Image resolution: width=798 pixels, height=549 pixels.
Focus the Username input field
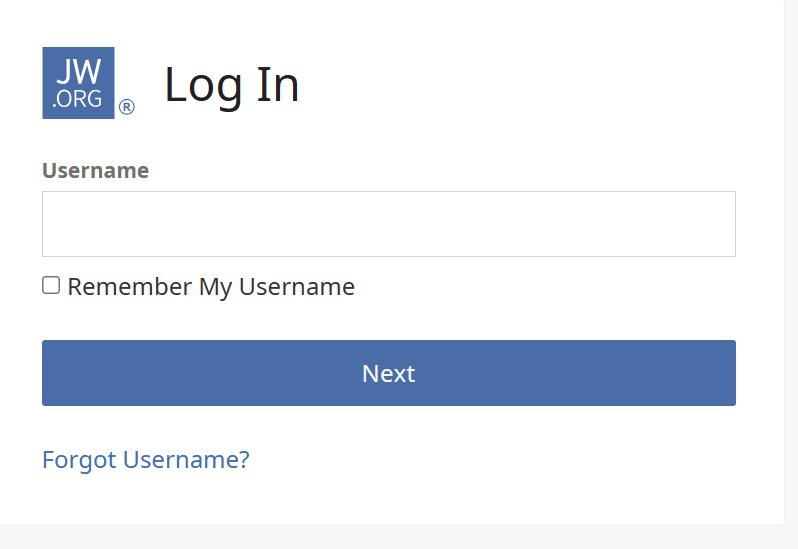pyautogui.click(x=389, y=224)
